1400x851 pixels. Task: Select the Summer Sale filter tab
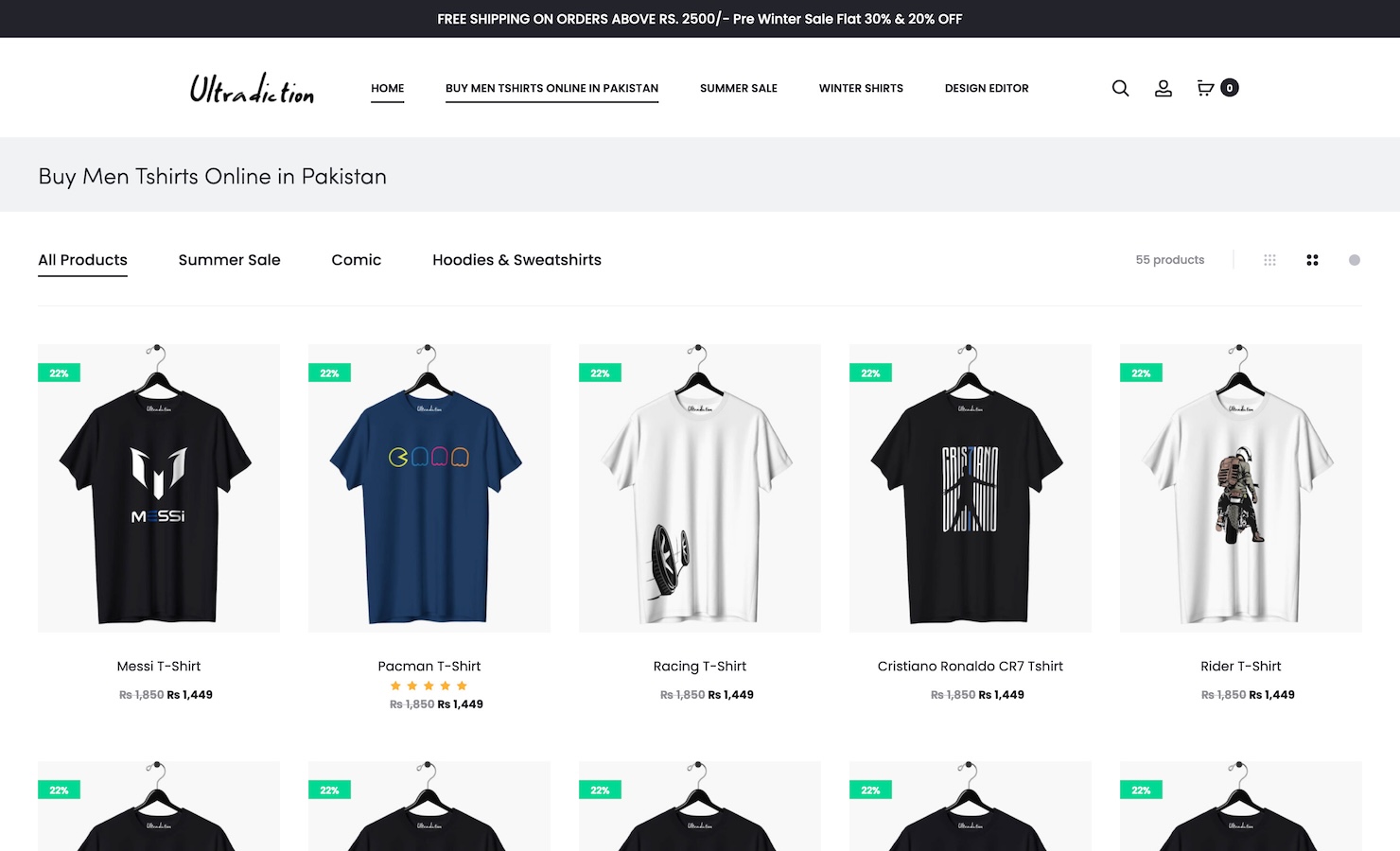pyautogui.click(x=229, y=260)
